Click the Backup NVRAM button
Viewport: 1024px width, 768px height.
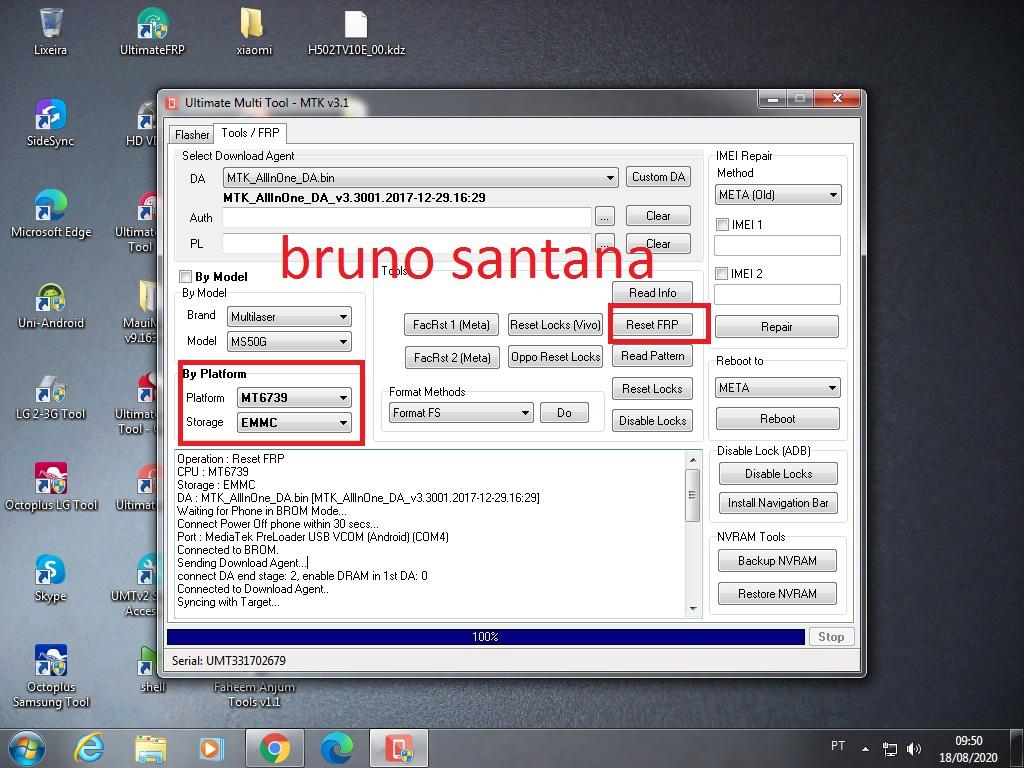777,560
